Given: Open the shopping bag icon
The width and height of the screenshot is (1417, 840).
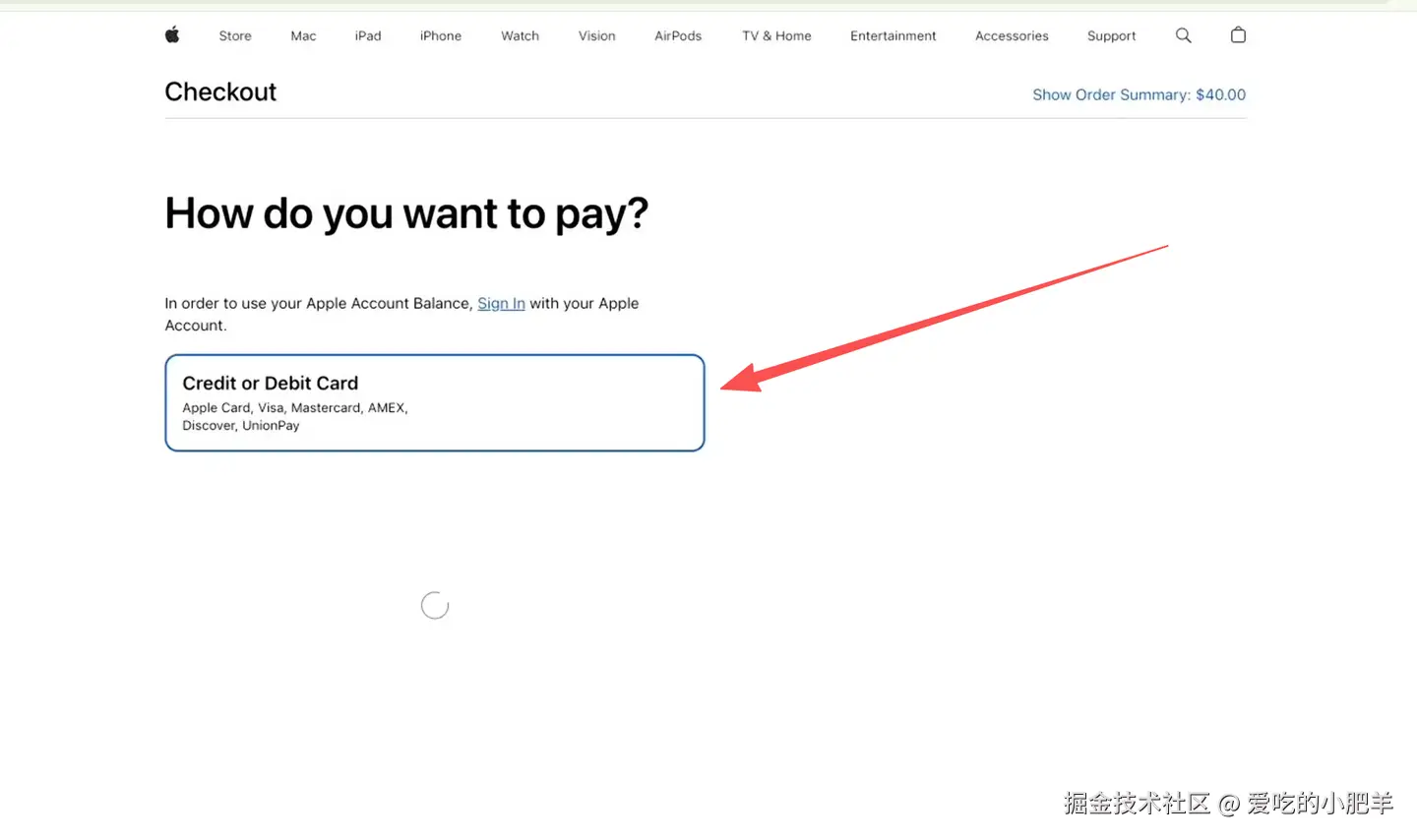Looking at the screenshot, I should click(x=1238, y=35).
